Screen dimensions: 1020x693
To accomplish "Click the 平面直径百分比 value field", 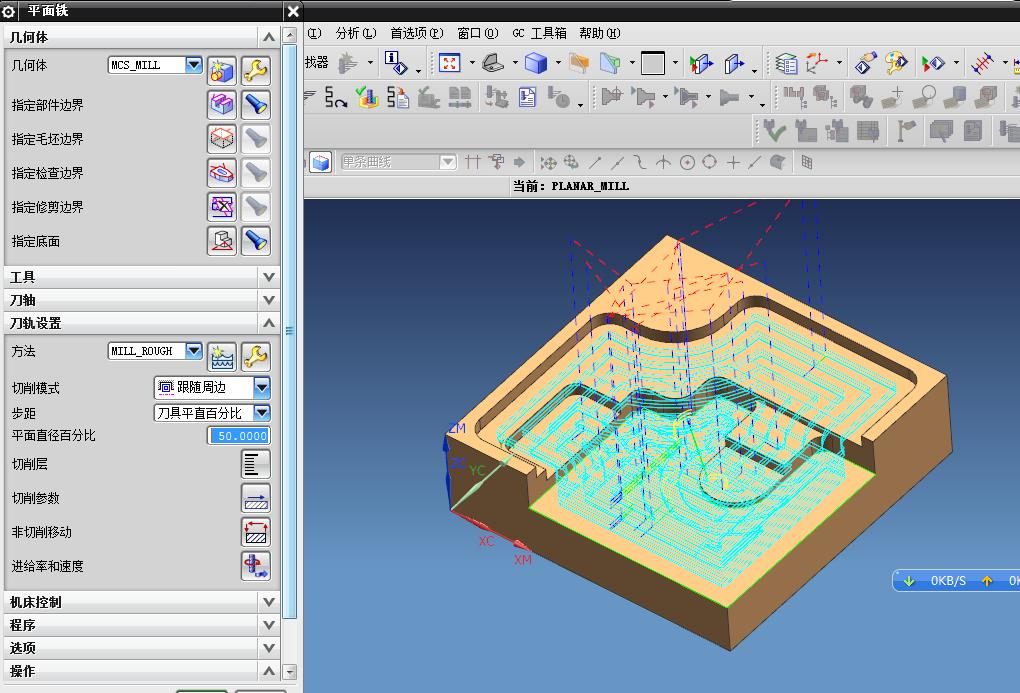I will [239, 435].
